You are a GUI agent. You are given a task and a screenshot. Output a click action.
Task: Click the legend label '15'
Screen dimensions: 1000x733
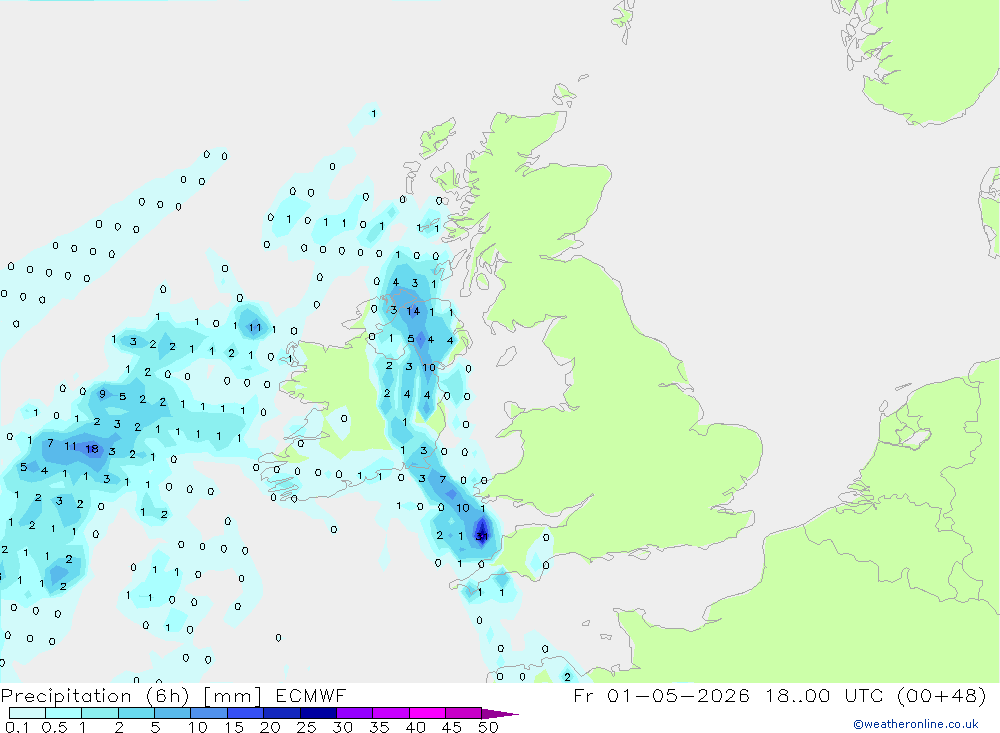point(233,727)
